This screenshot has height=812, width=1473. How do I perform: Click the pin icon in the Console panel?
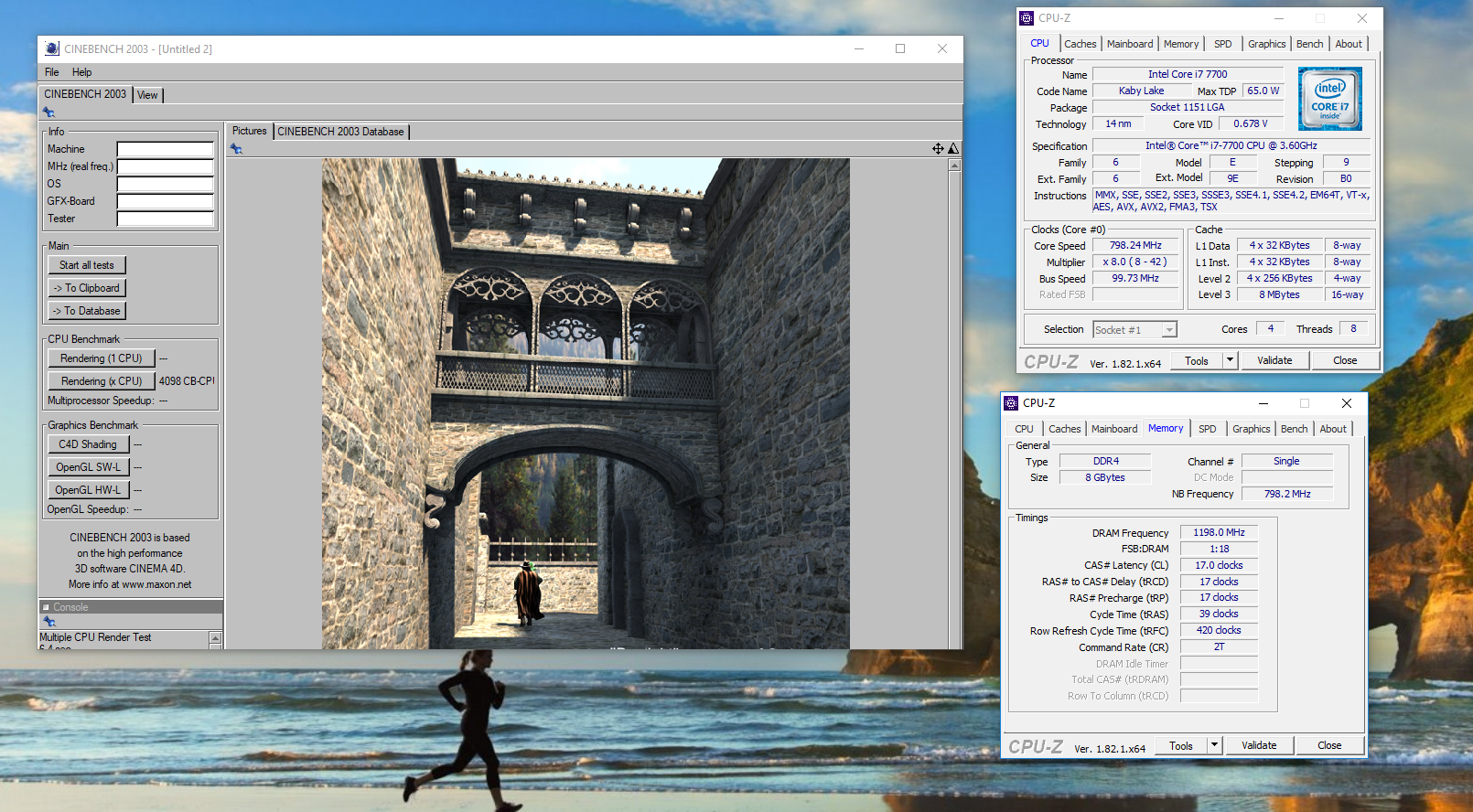tap(49, 622)
